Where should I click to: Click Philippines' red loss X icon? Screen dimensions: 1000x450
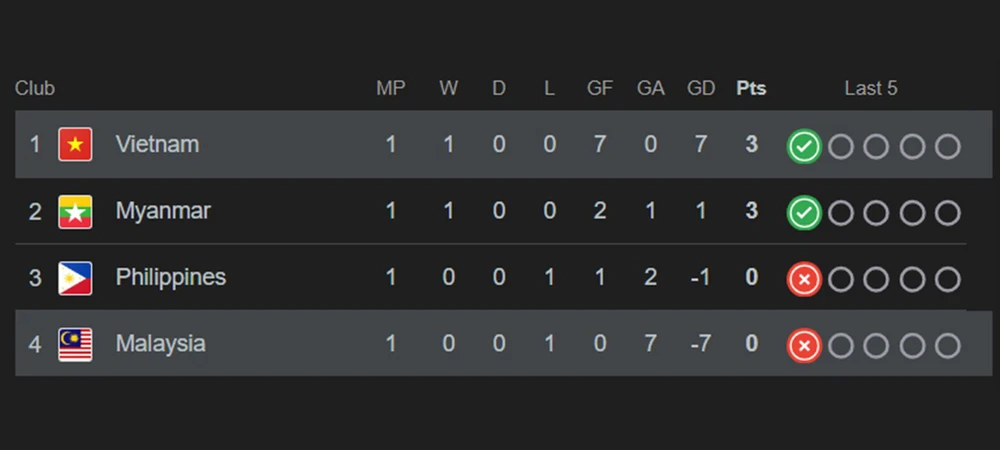pyautogui.click(x=804, y=280)
